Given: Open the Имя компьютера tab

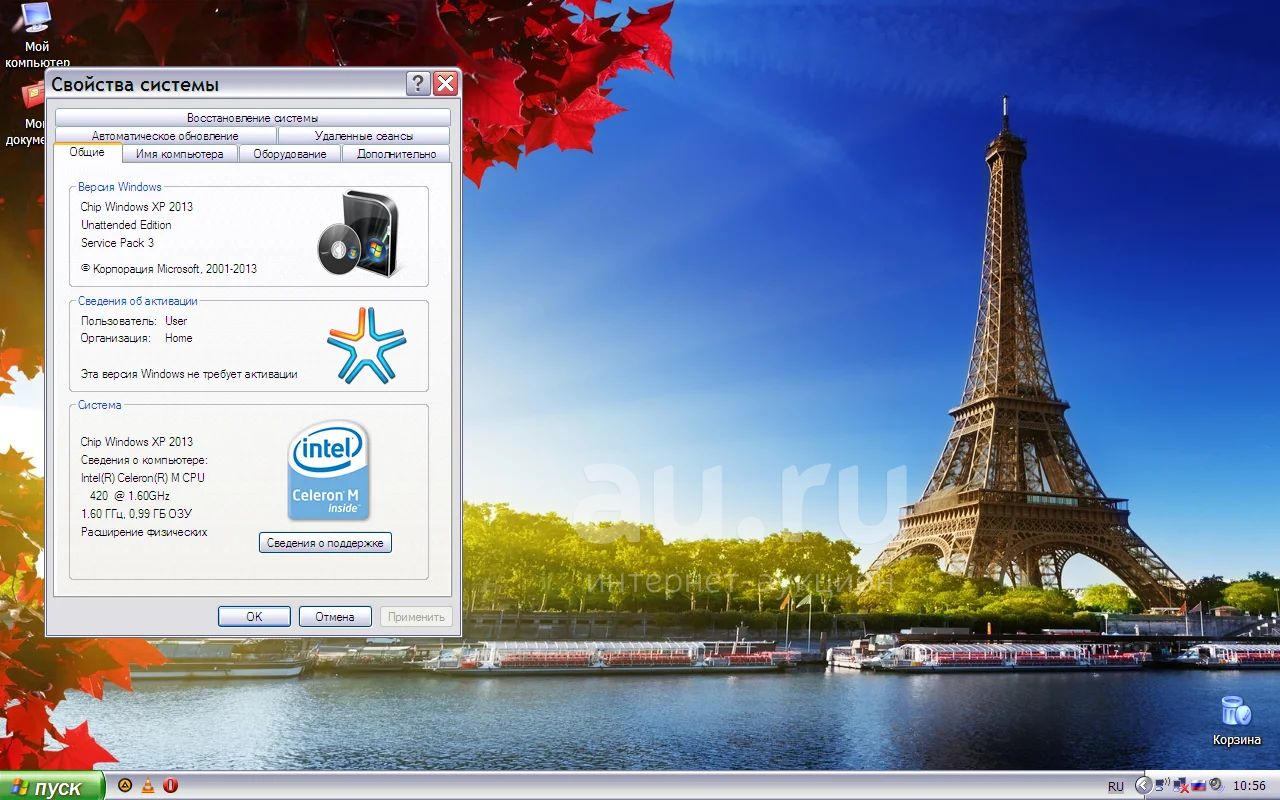Looking at the screenshot, I should pyautogui.click(x=180, y=153).
